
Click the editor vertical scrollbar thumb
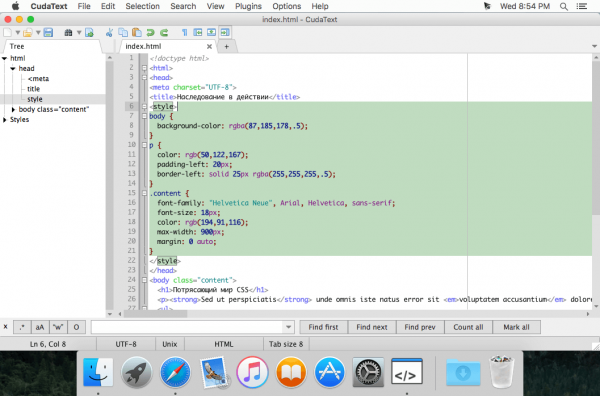tap(596, 138)
